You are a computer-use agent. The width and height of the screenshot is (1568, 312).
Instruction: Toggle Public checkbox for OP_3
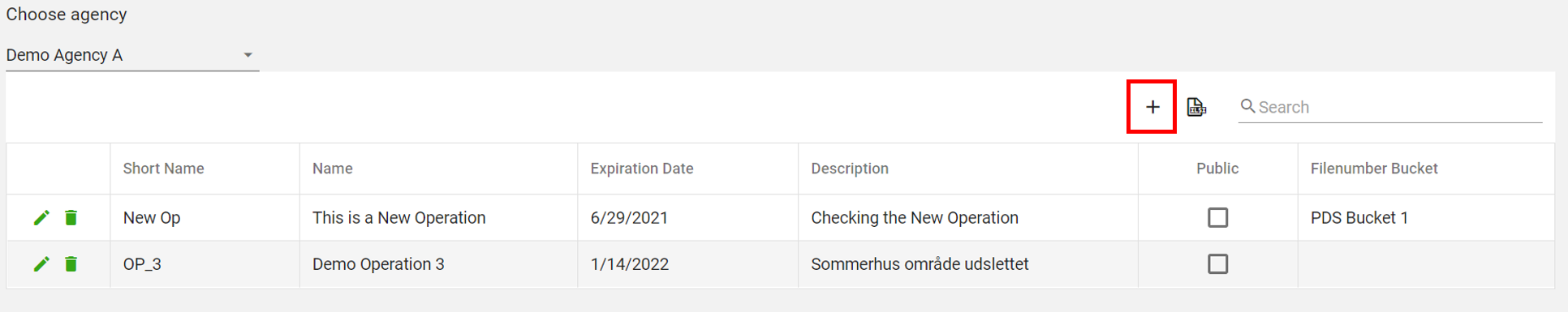1217,264
